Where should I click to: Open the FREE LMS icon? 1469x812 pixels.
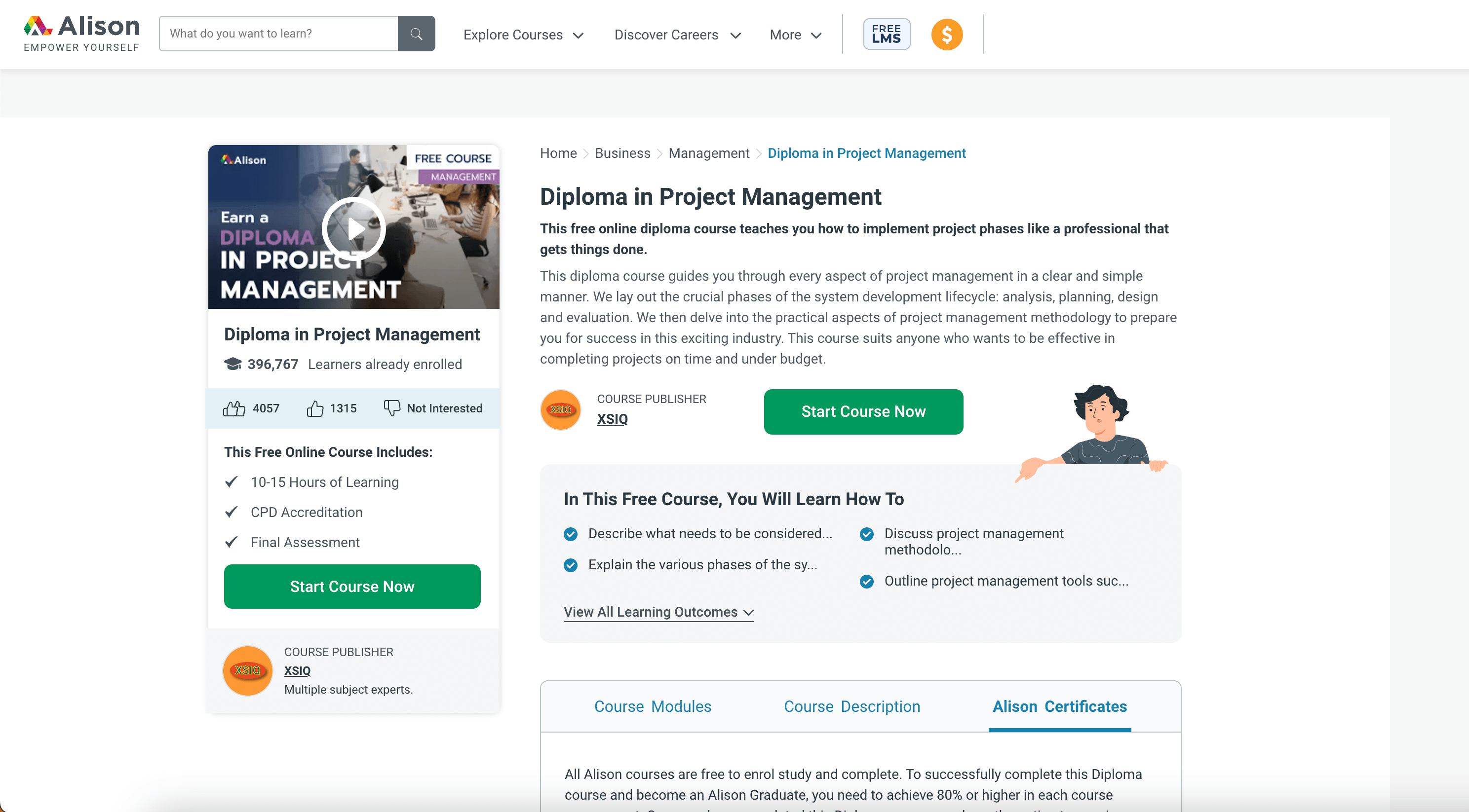[886, 34]
